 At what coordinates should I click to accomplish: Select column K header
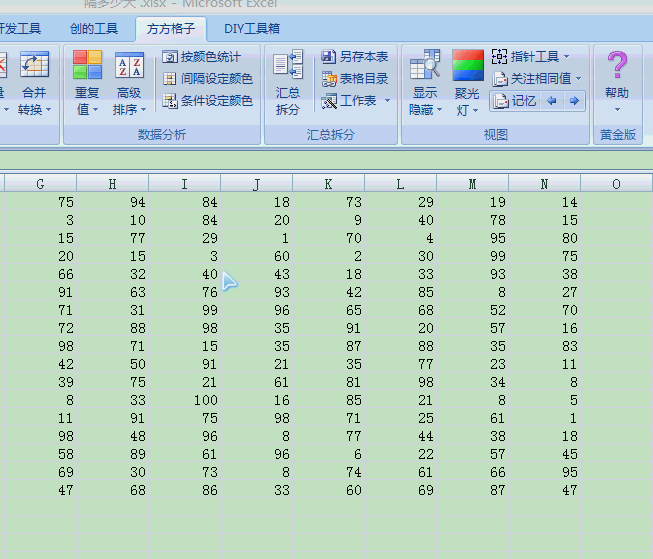328,183
